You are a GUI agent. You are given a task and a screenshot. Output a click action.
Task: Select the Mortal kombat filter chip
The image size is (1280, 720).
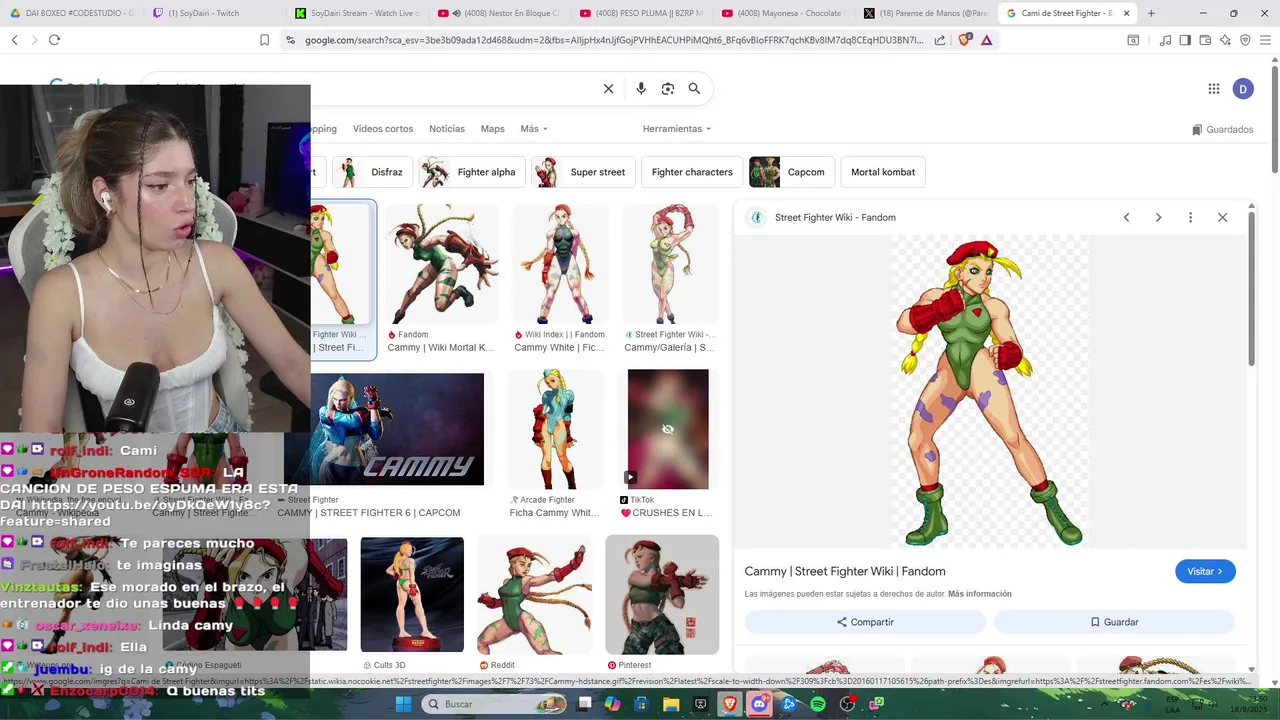point(883,172)
